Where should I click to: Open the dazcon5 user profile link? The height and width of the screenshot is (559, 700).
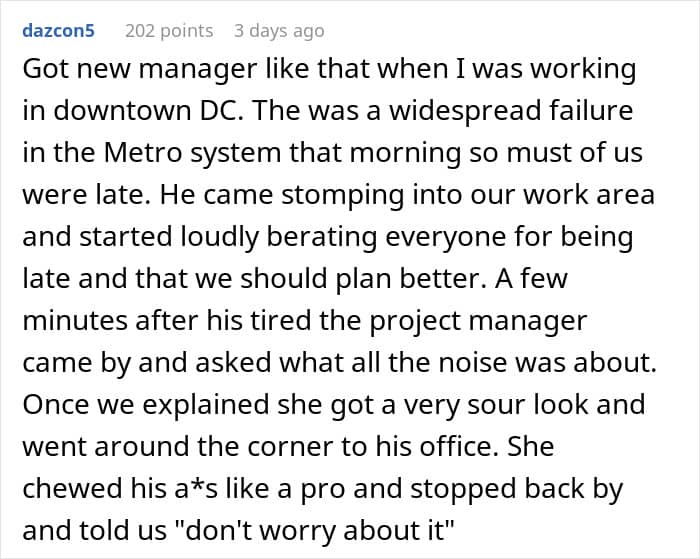pos(58,30)
